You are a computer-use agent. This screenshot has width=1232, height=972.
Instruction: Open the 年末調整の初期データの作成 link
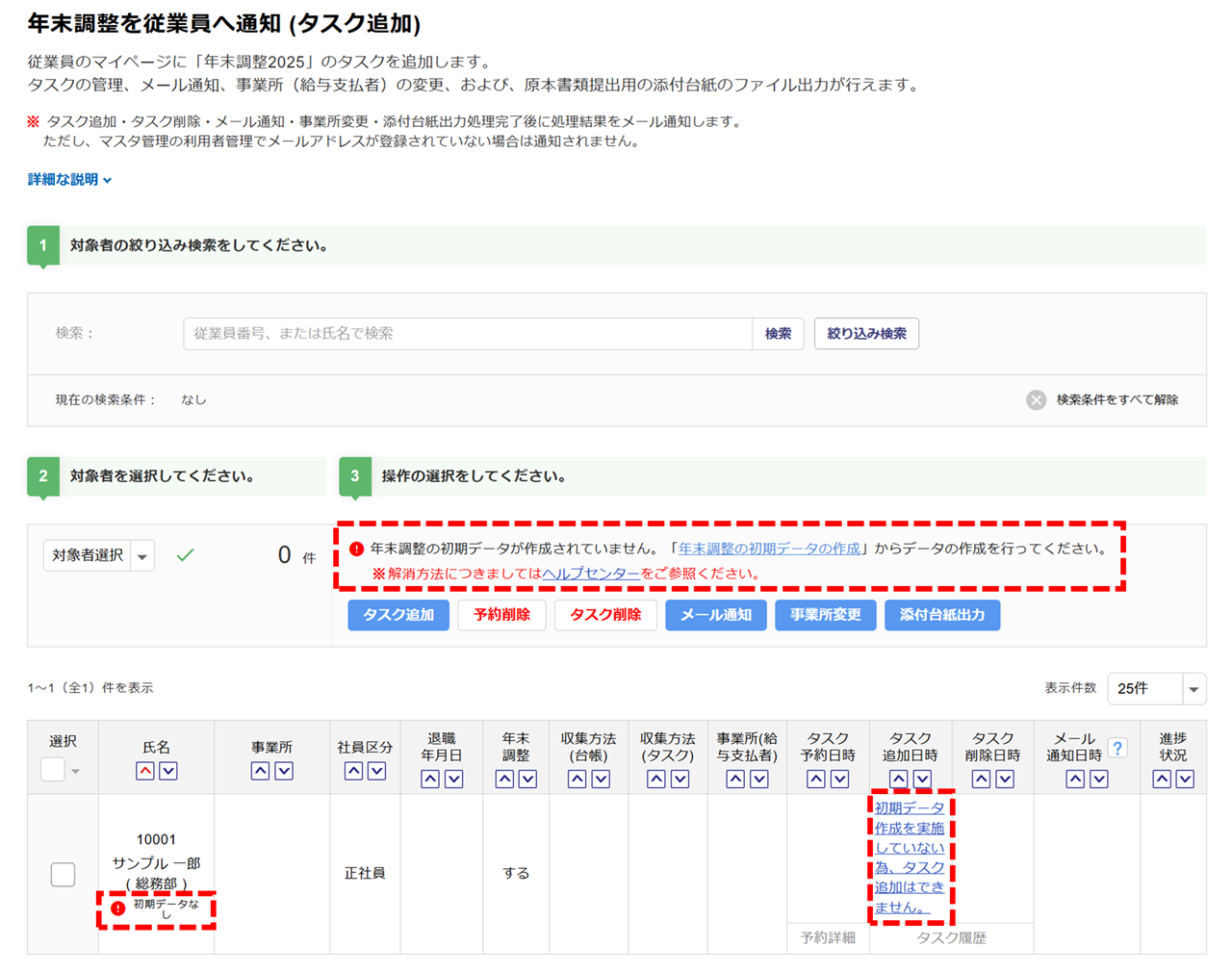769,549
